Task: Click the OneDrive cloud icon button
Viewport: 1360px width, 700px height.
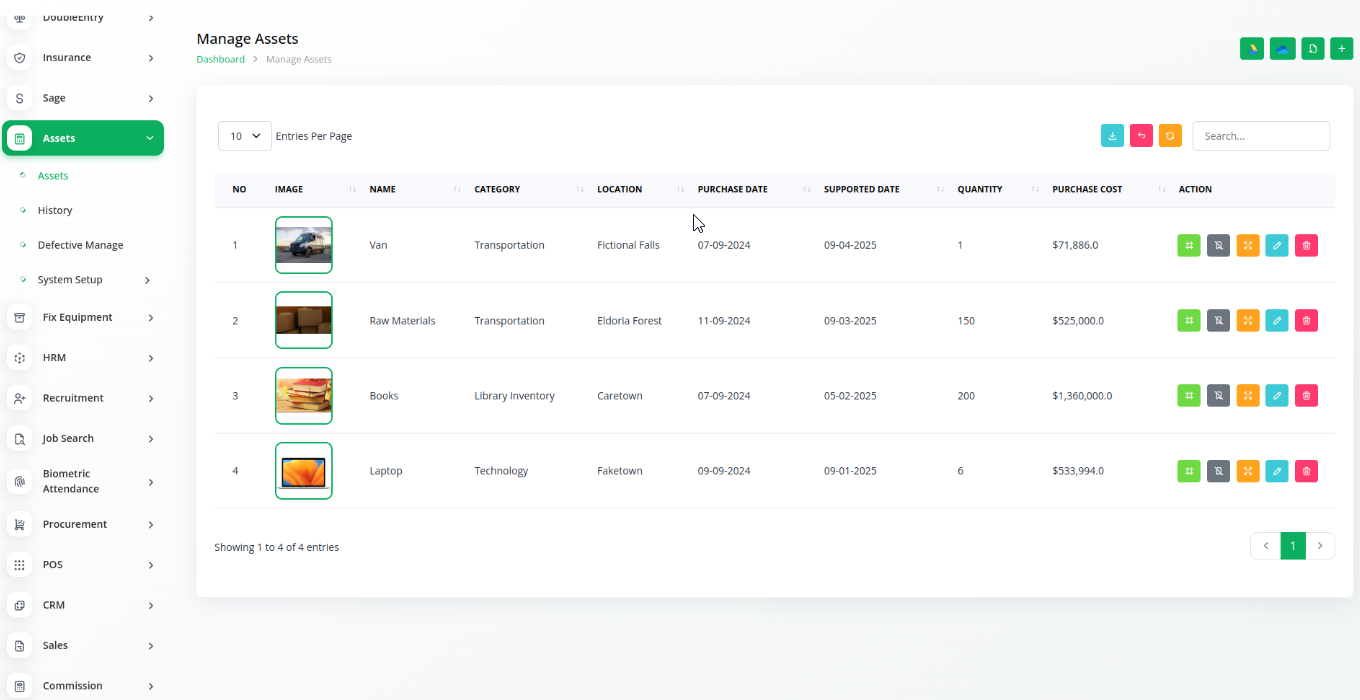Action: point(1282,48)
